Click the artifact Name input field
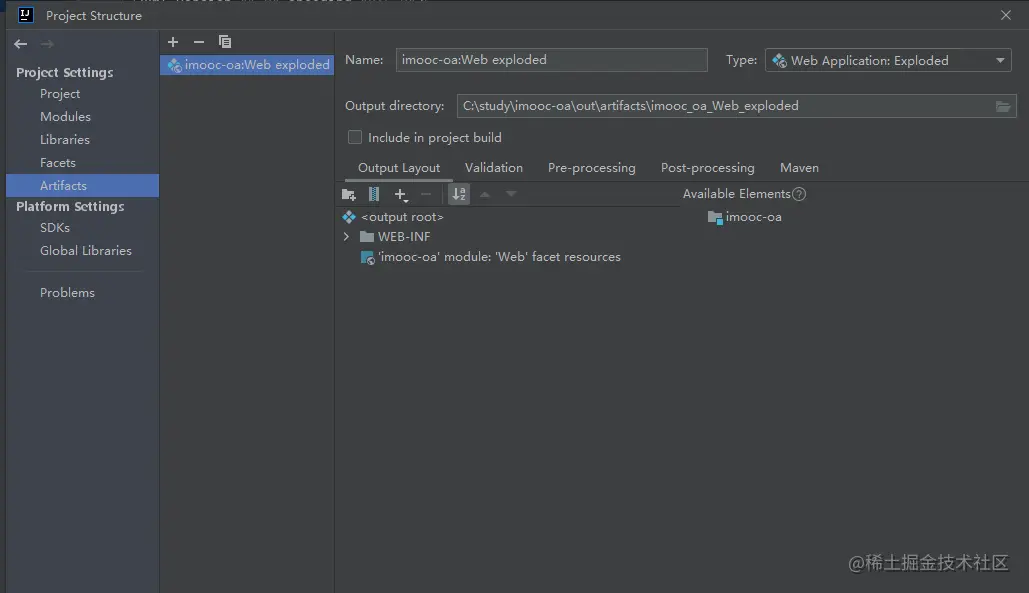 point(551,60)
